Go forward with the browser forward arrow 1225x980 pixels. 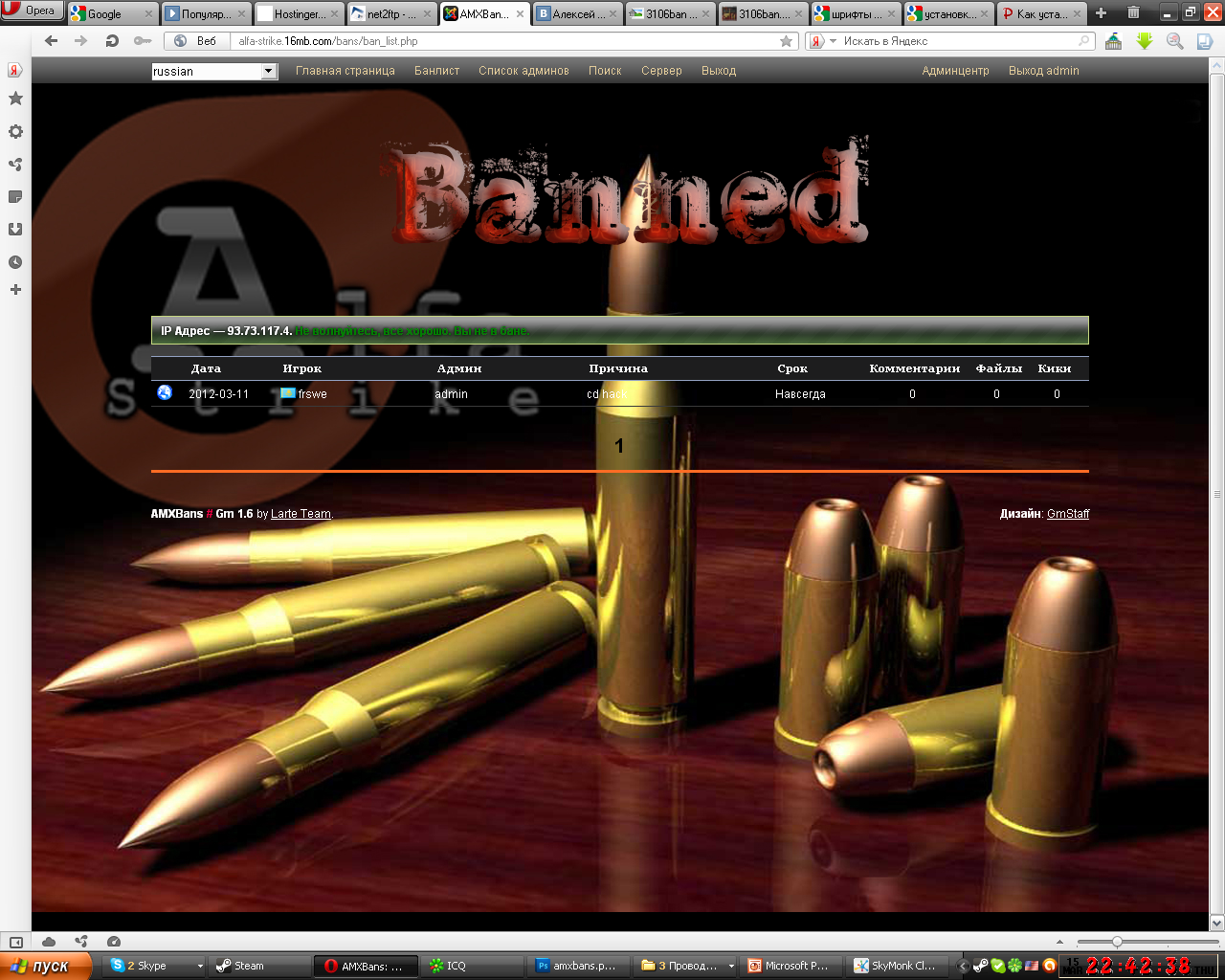(x=81, y=41)
